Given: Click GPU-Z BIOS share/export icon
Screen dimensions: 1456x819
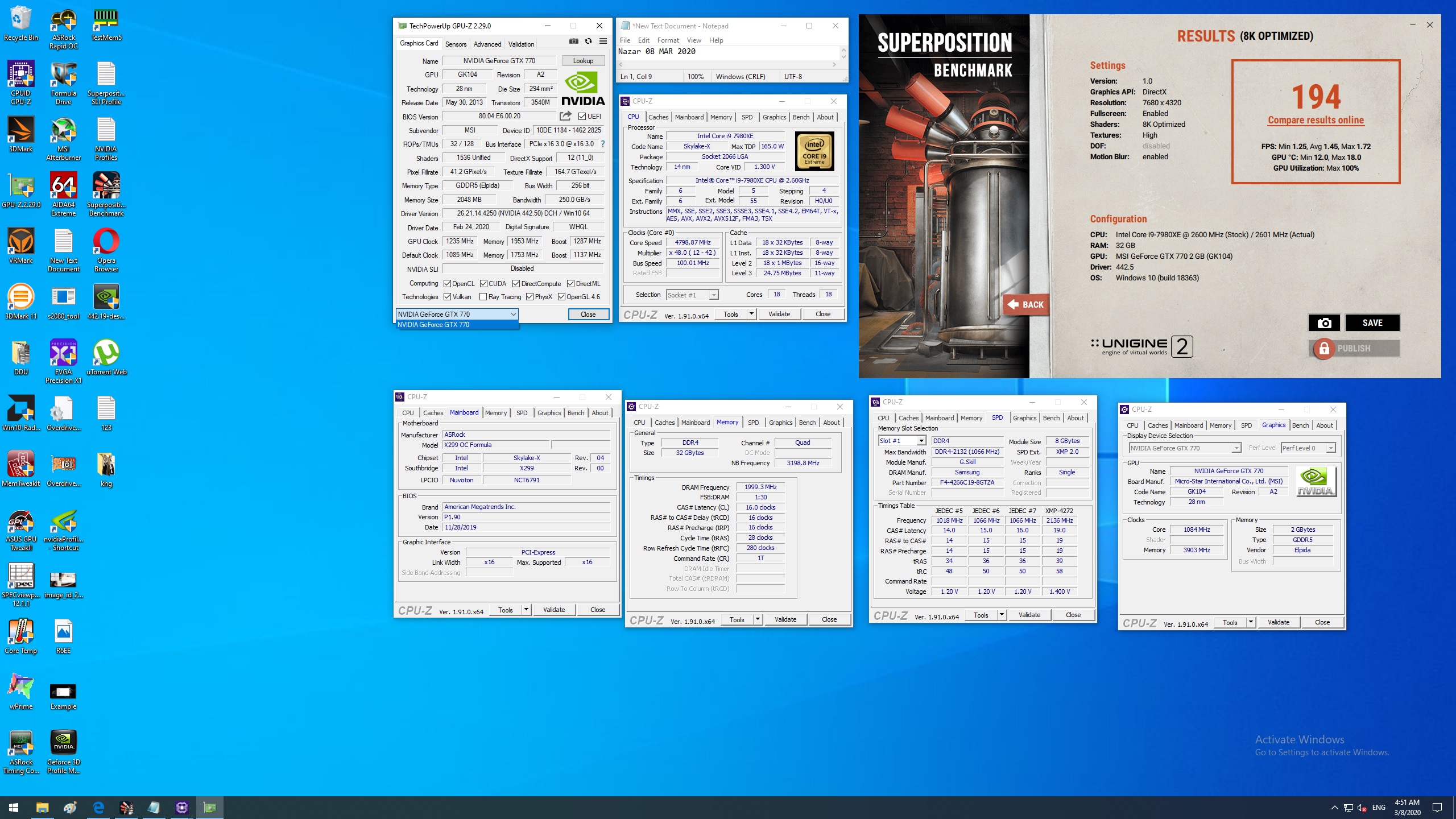Looking at the screenshot, I should [x=565, y=116].
